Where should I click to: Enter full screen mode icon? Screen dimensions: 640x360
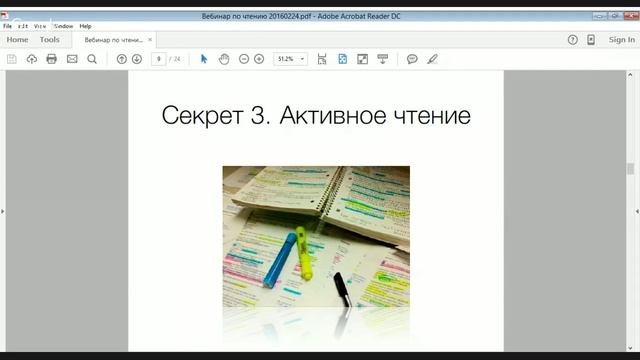(362, 59)
